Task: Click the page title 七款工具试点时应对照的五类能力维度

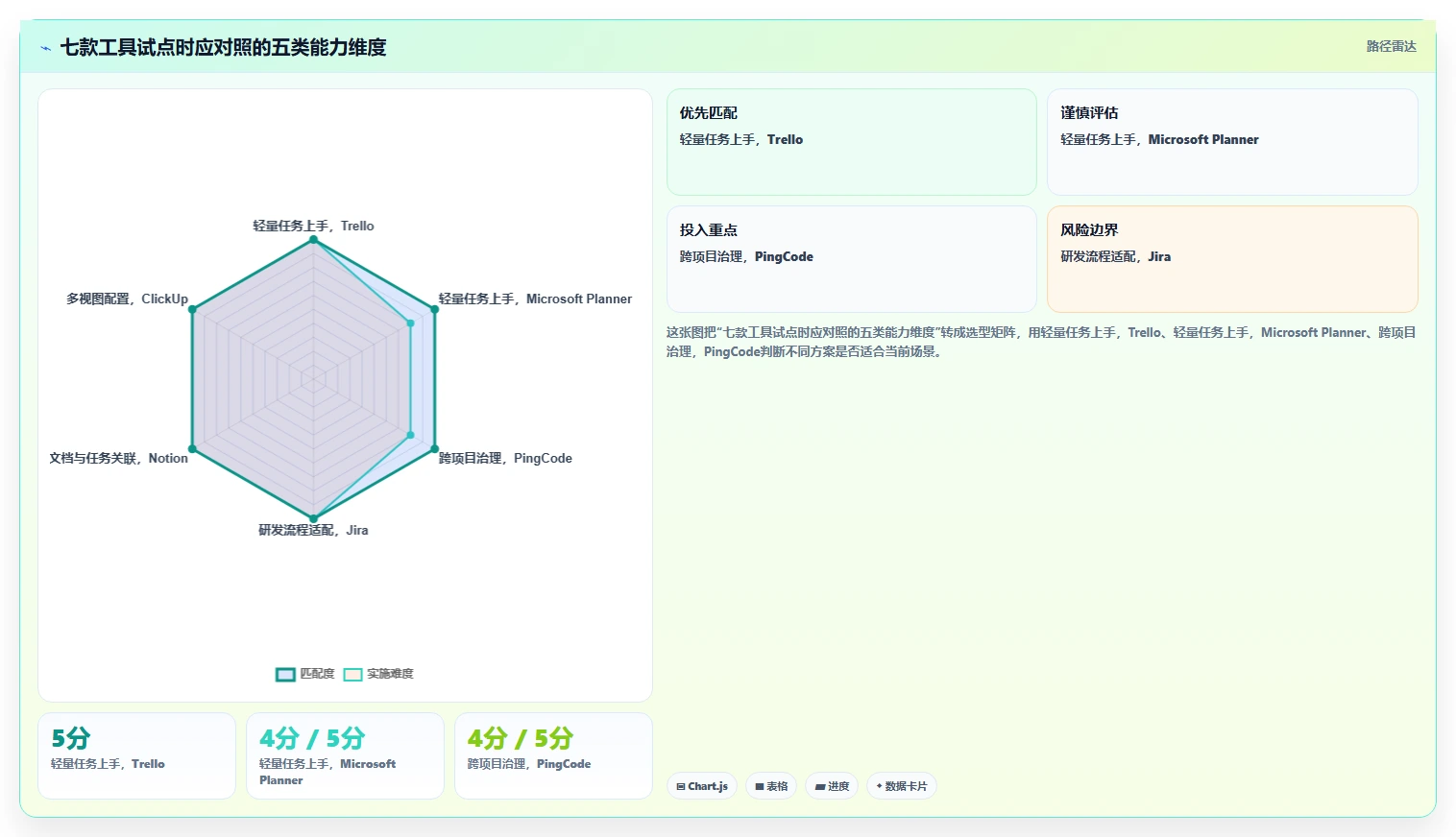Action: [x=223, y=47]
